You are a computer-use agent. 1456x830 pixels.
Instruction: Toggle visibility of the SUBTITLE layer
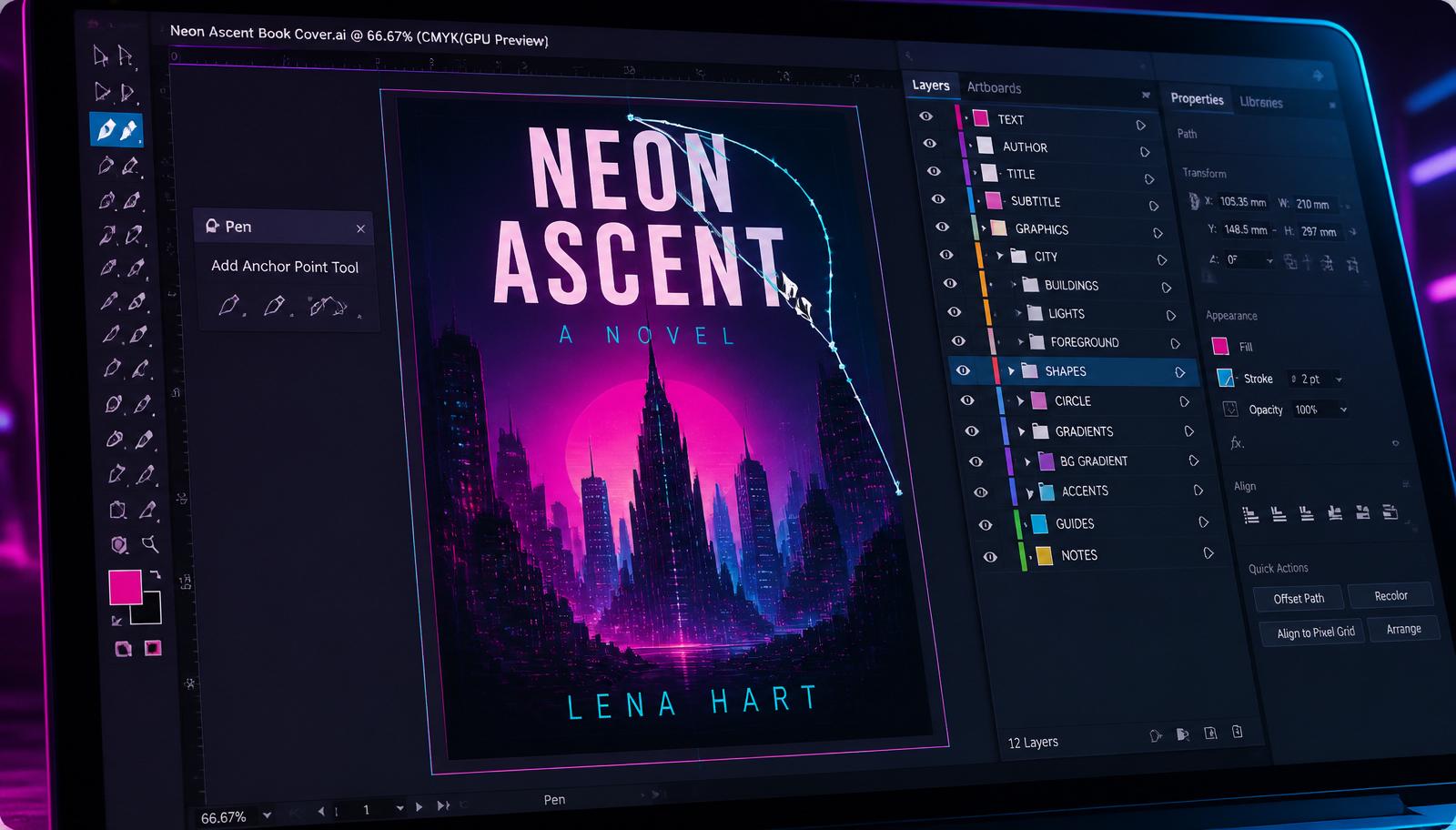point(938,198)
